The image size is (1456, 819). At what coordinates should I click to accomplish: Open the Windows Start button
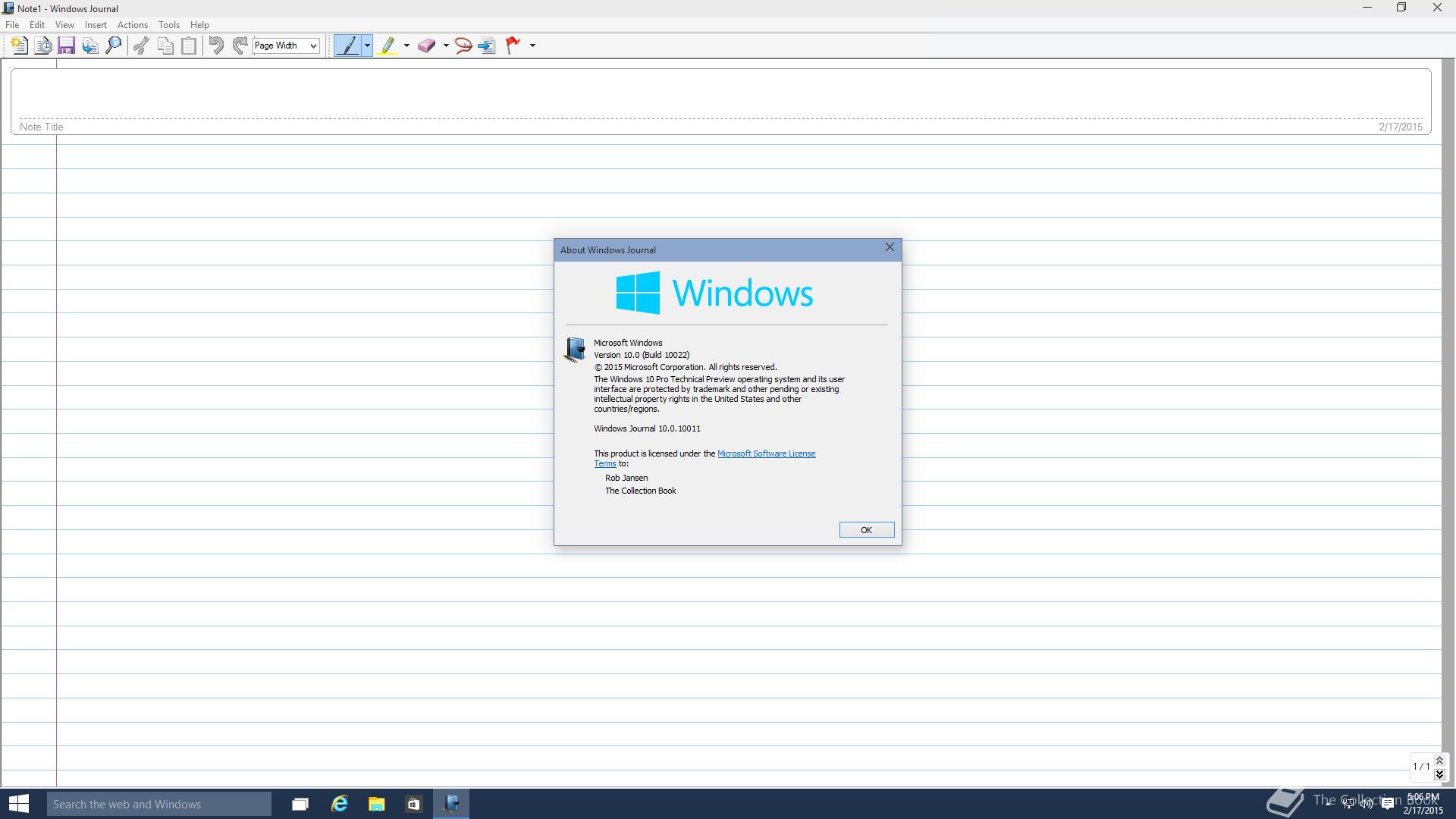click(18, 804)
